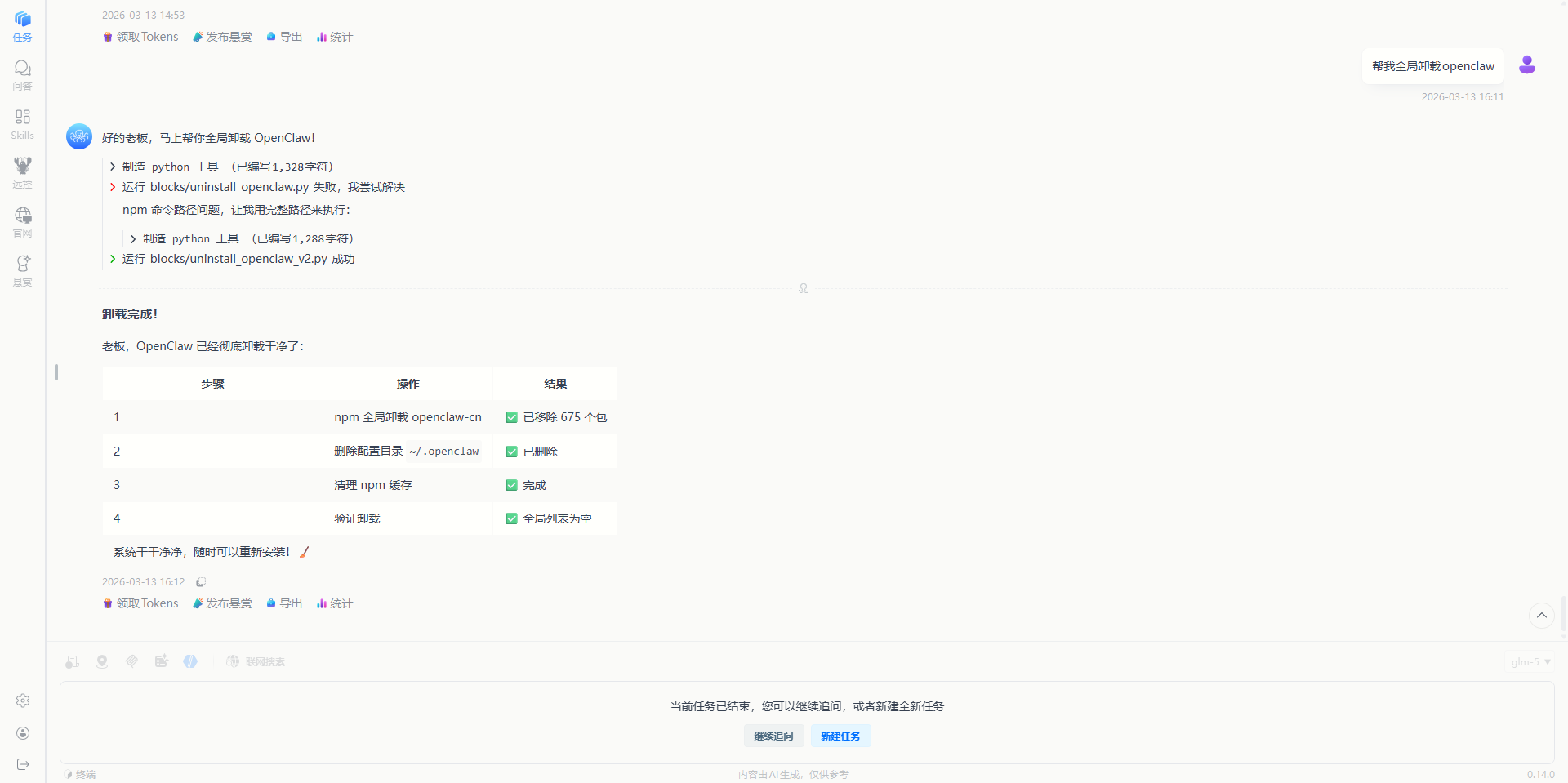Open the Skills sidebar icon
The height and width of the screenshot is (783, 1568).
[x=22, y=124]
